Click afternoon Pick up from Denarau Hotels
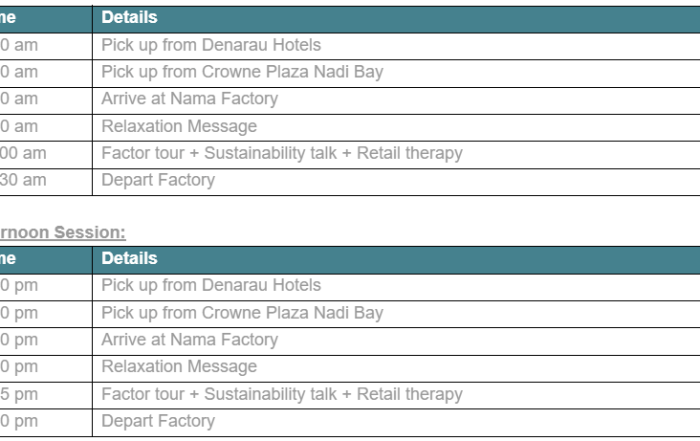The width and height of the screenshot is (700, 441). point(211,286)
